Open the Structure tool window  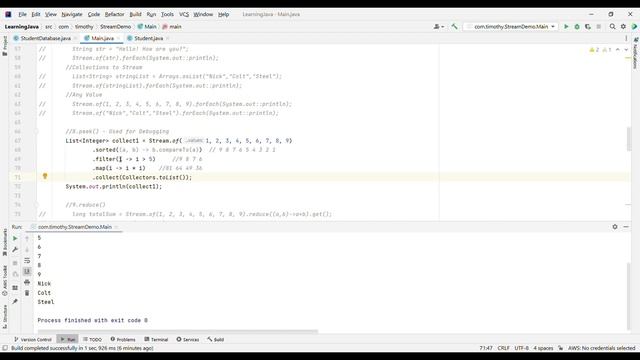point(5,317)
